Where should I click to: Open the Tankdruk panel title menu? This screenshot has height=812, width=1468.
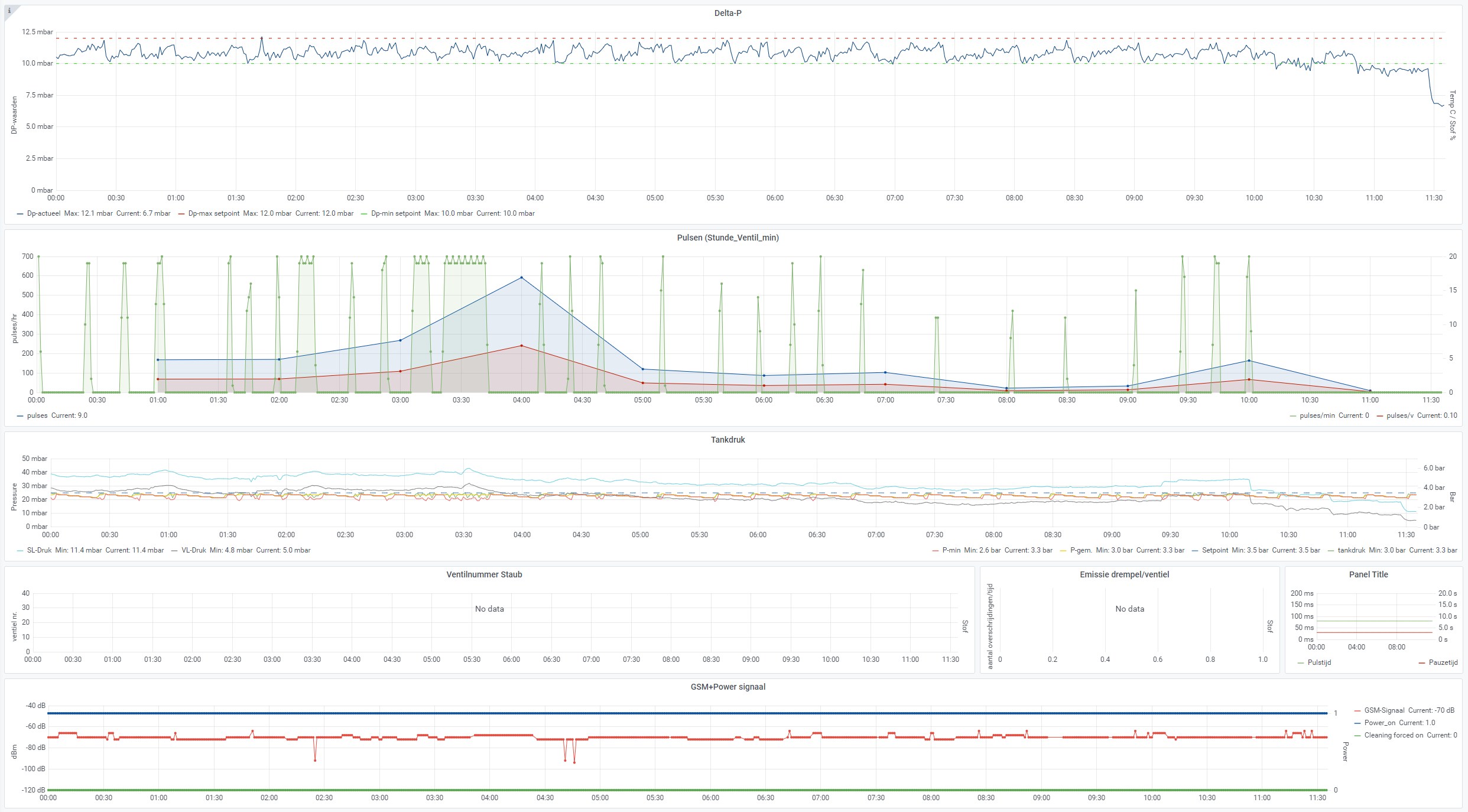[727, 440]
